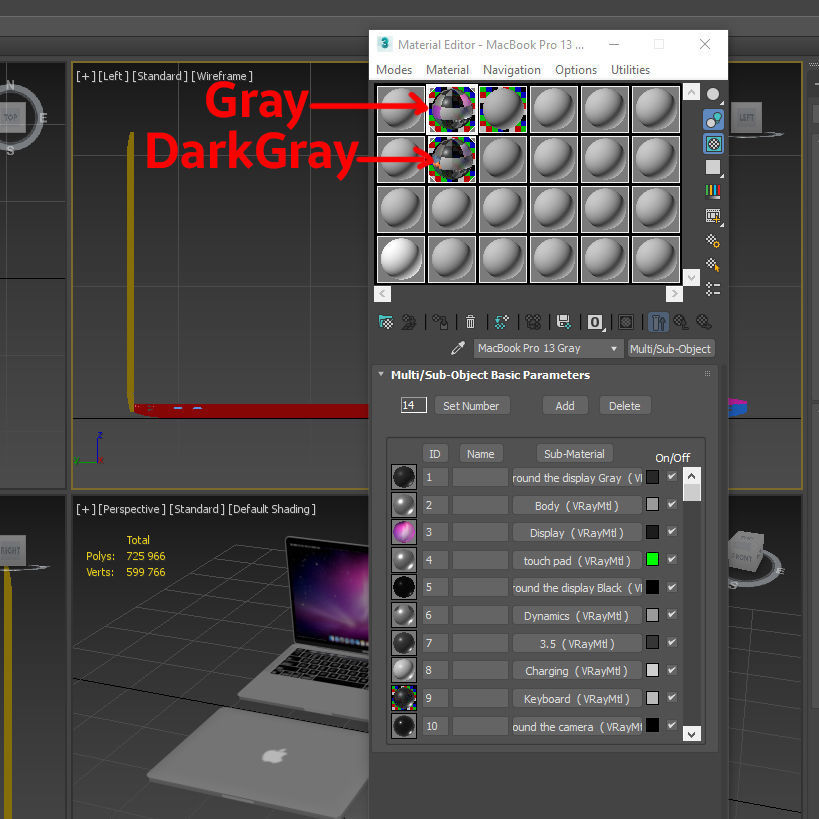Click Put Material to Scene icon
This screenshot has height=819, width=819.
(x=408, y=322)
